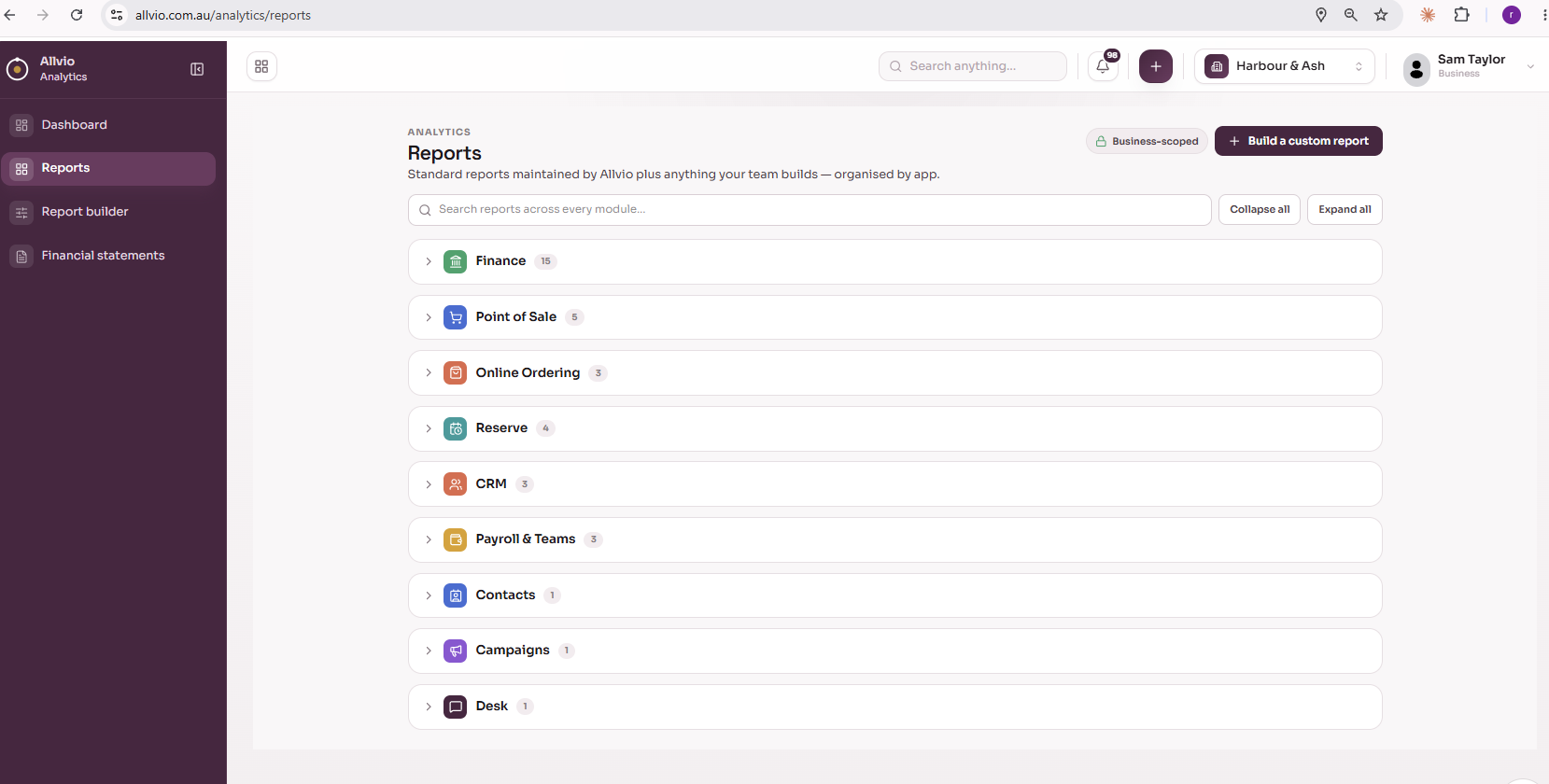Click the Online Ordering bag icon

456,373
